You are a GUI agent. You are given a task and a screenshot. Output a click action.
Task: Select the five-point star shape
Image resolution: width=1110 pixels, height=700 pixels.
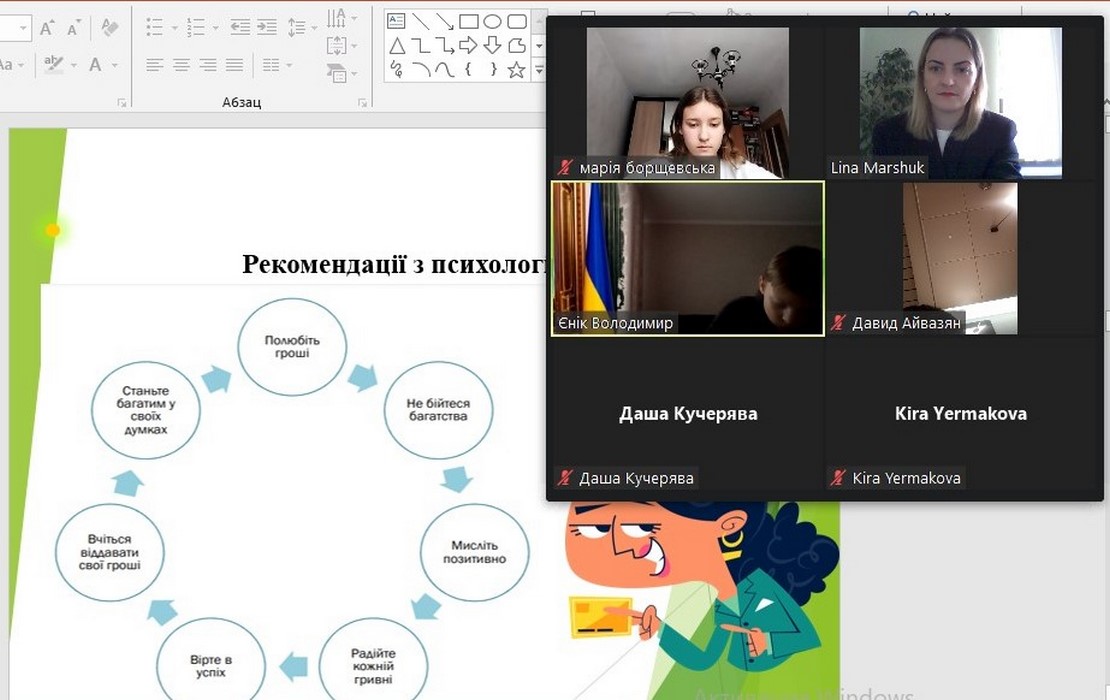pos(516,69)
